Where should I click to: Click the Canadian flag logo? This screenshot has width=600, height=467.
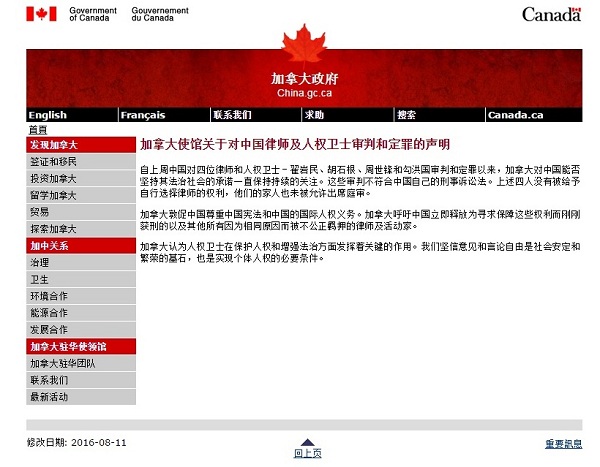[41, 14]
